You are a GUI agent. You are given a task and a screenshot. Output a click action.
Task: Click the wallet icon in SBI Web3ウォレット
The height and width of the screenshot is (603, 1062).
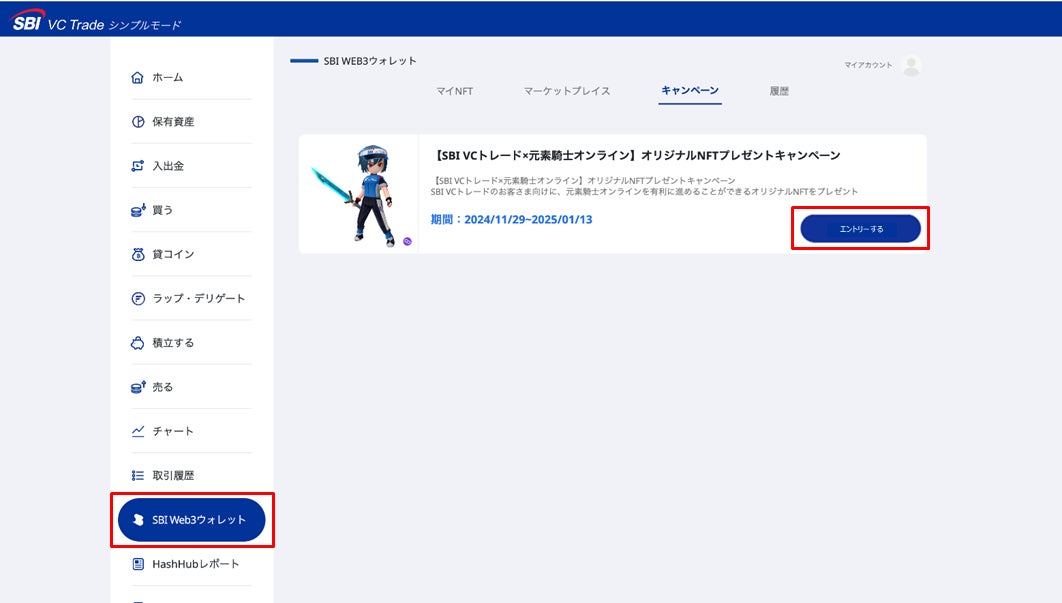pos(138,520)
